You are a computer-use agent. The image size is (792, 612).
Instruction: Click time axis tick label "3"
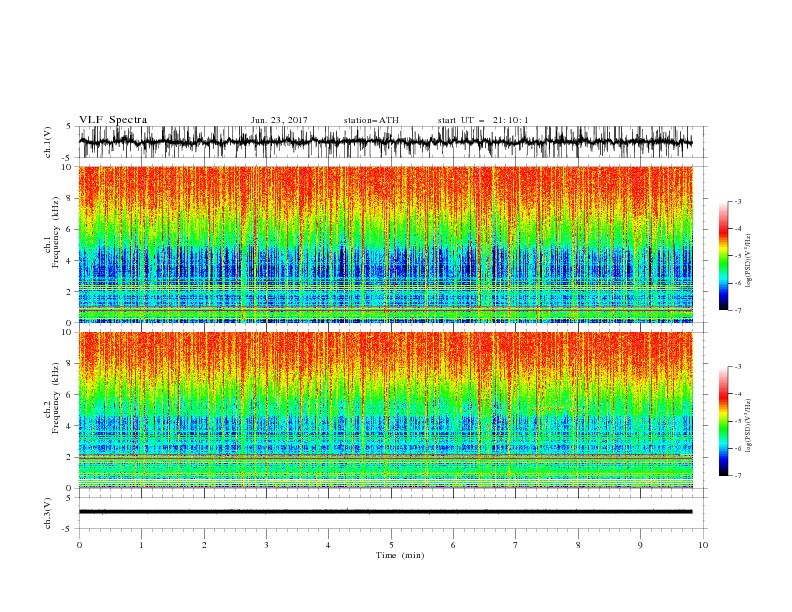tap(266, 545)
